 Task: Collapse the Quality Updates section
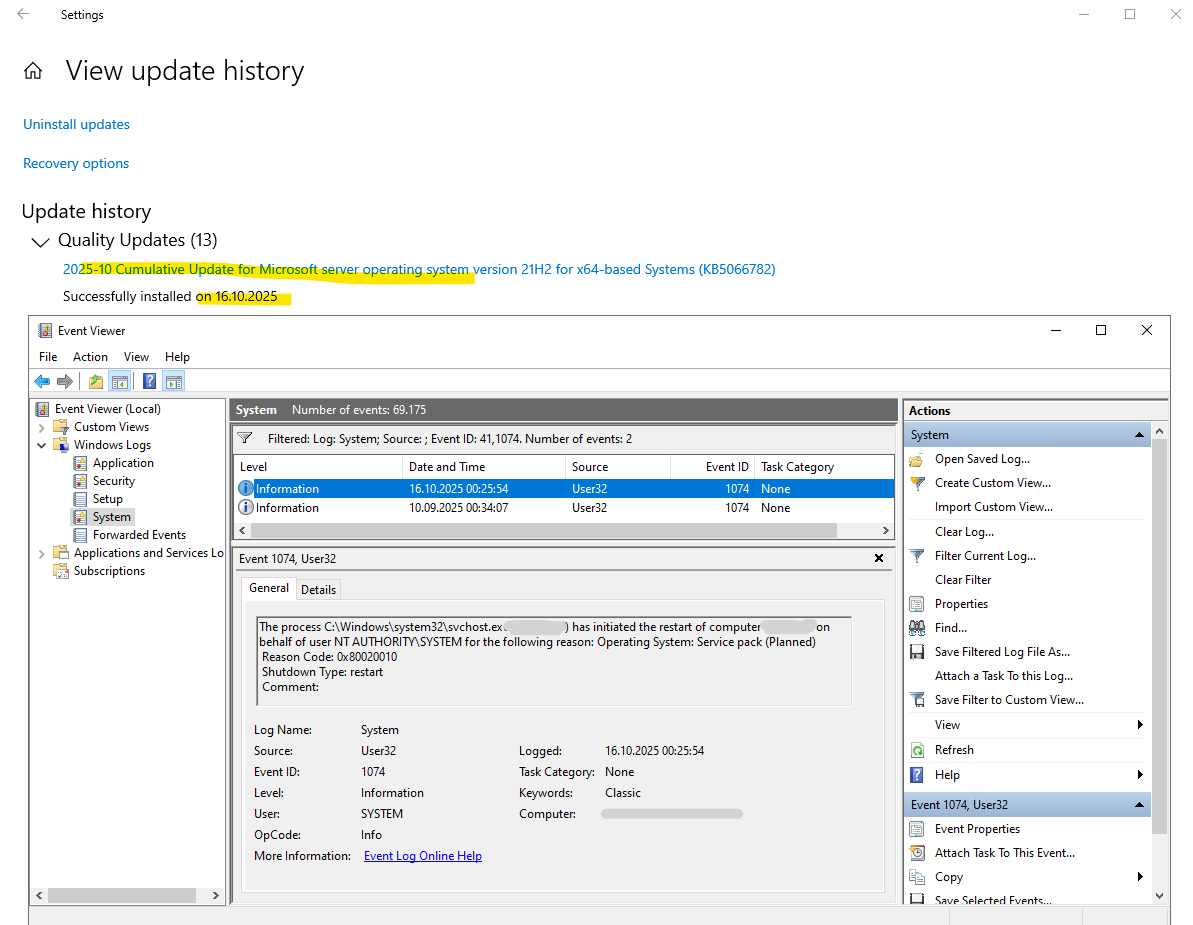pyautogui.click(x=40, y=241)
